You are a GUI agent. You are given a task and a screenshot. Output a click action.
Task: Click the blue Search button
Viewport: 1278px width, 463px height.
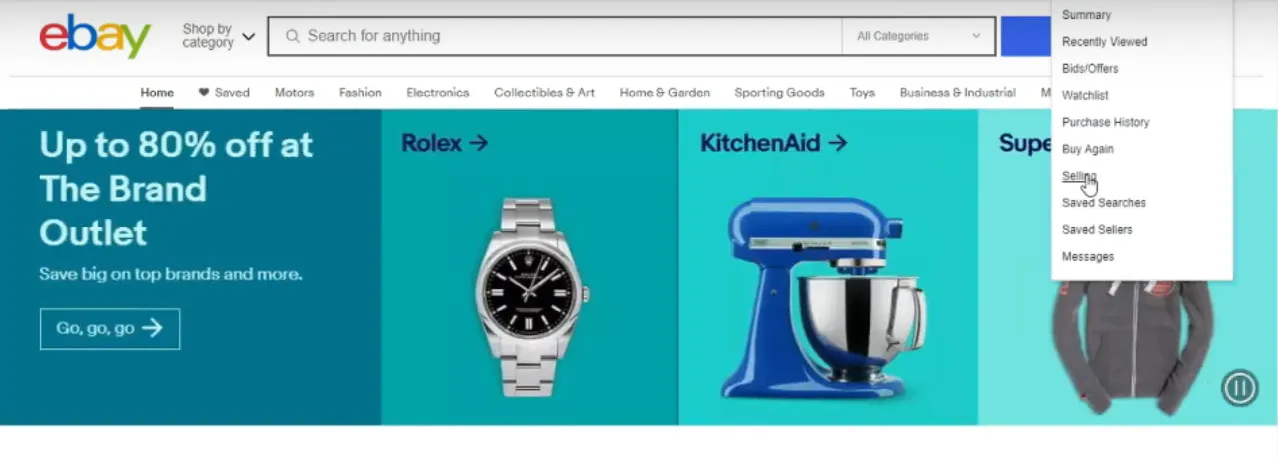[1025, 36]
